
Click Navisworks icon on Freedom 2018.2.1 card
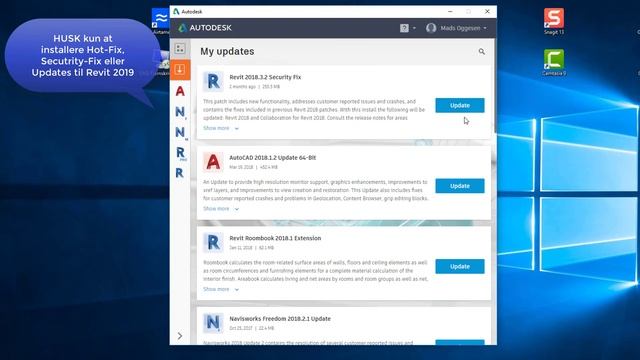click(x=213, y=322)
